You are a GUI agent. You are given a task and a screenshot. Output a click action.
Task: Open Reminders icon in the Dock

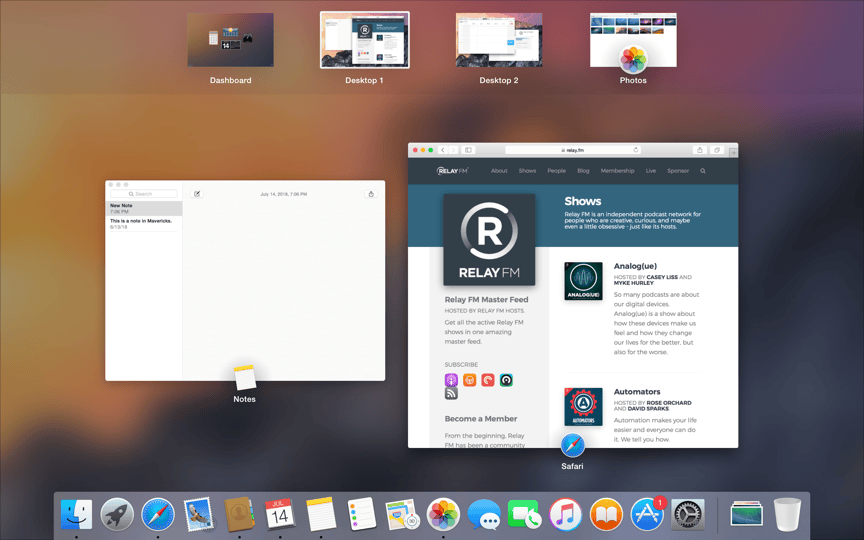tap(361, 515)
